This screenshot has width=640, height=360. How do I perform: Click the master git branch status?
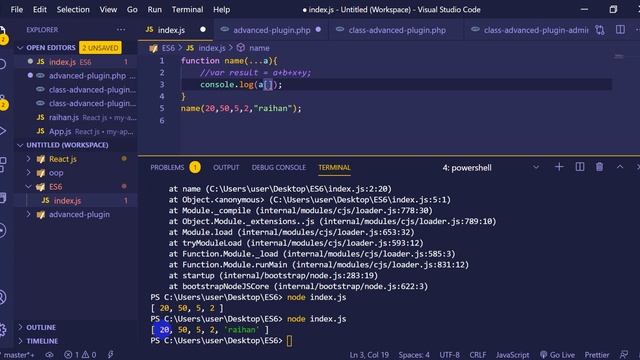[17, 355]
